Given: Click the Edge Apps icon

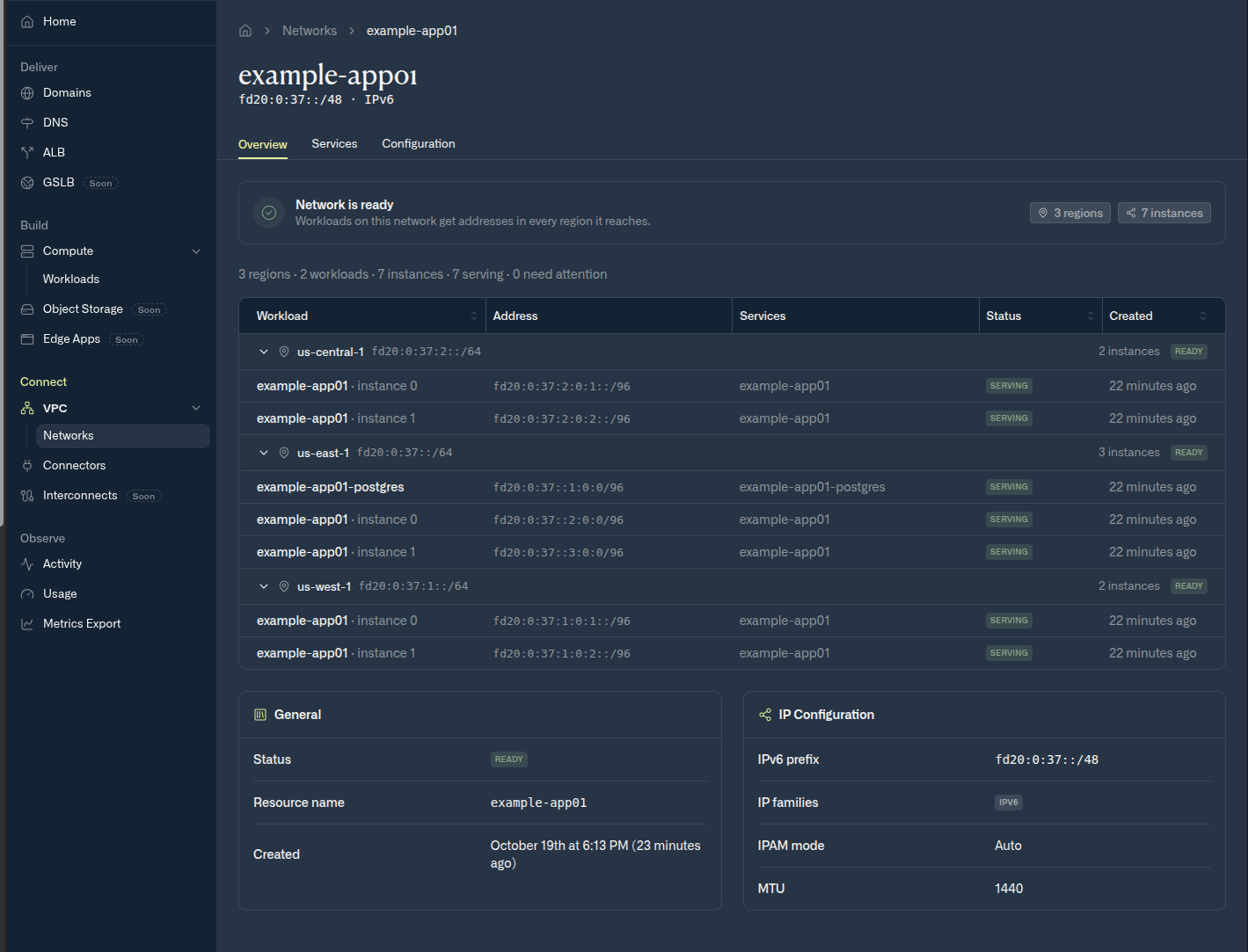Looking at the screenshot, I should 27,339.
